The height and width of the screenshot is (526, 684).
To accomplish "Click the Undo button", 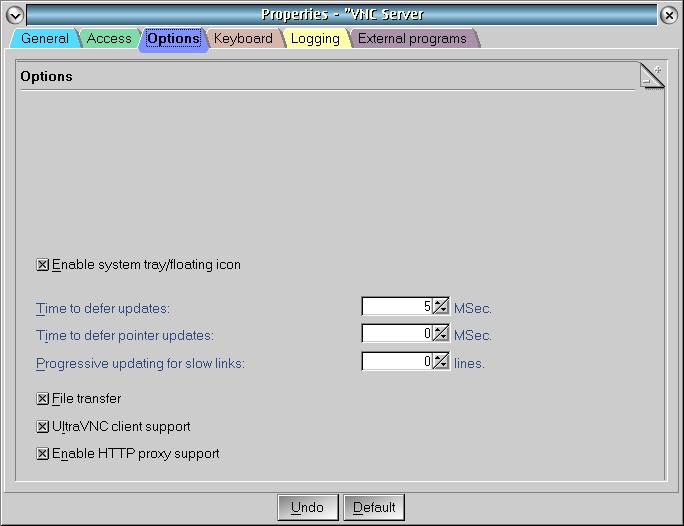I will 308,507.
